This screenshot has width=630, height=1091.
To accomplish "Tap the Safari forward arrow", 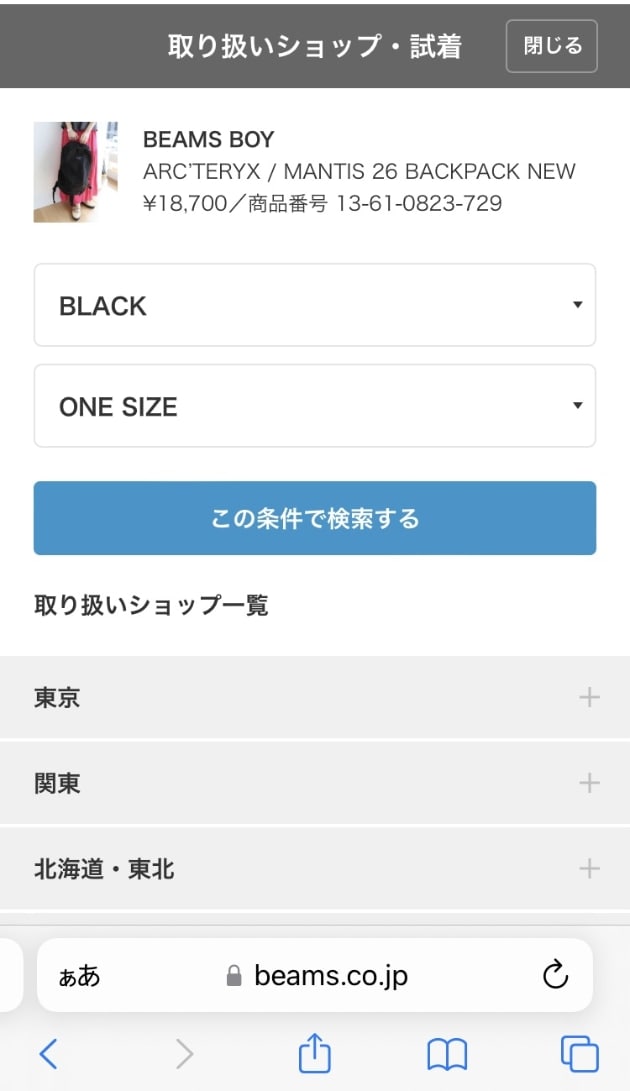I will (x=184, y=1053).
